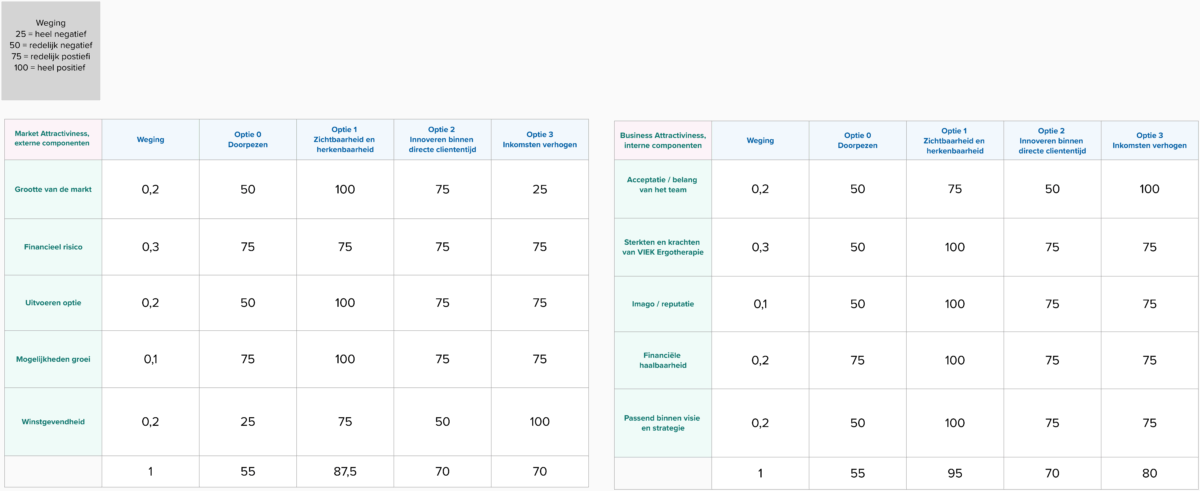Select the 'Financieel risico' row label
1200x491 pixels.
coord(52,246)
